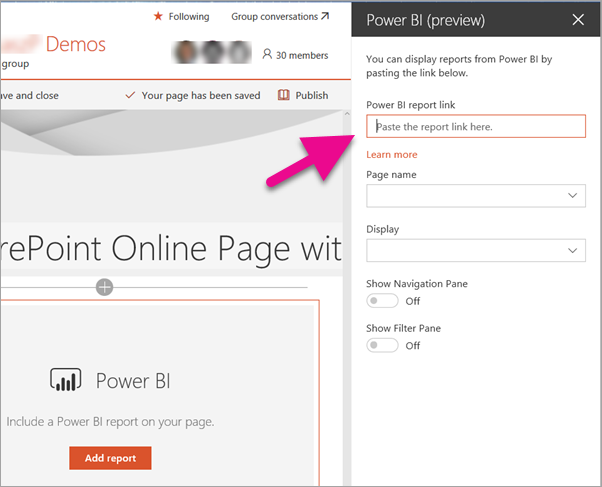Image resolution: width=602 pixels, height=487 pixels.
Task: Publish the page
Action: pyautogui.click(x=311, y=95)
